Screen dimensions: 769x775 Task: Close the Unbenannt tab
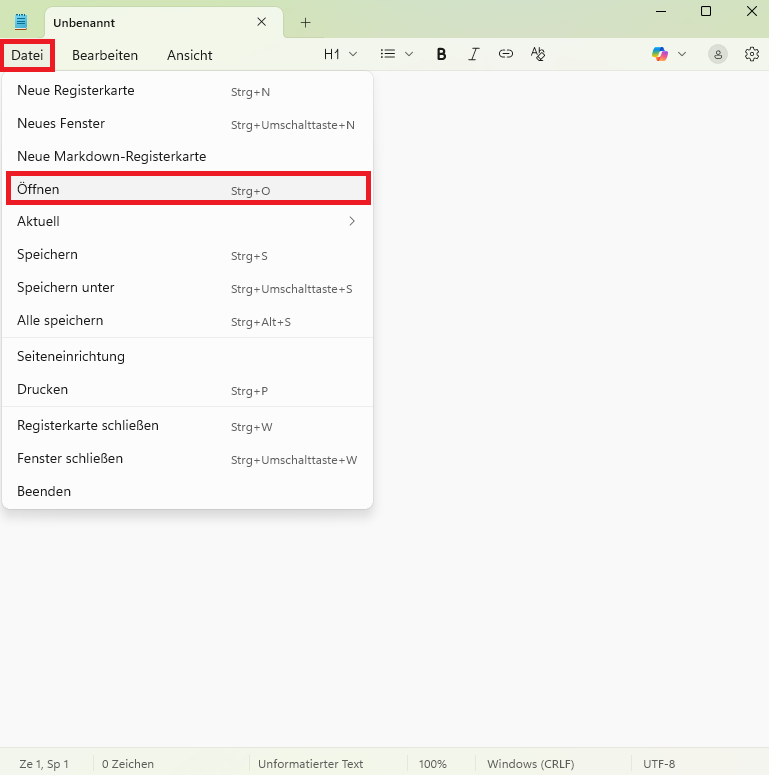(262, 22)
